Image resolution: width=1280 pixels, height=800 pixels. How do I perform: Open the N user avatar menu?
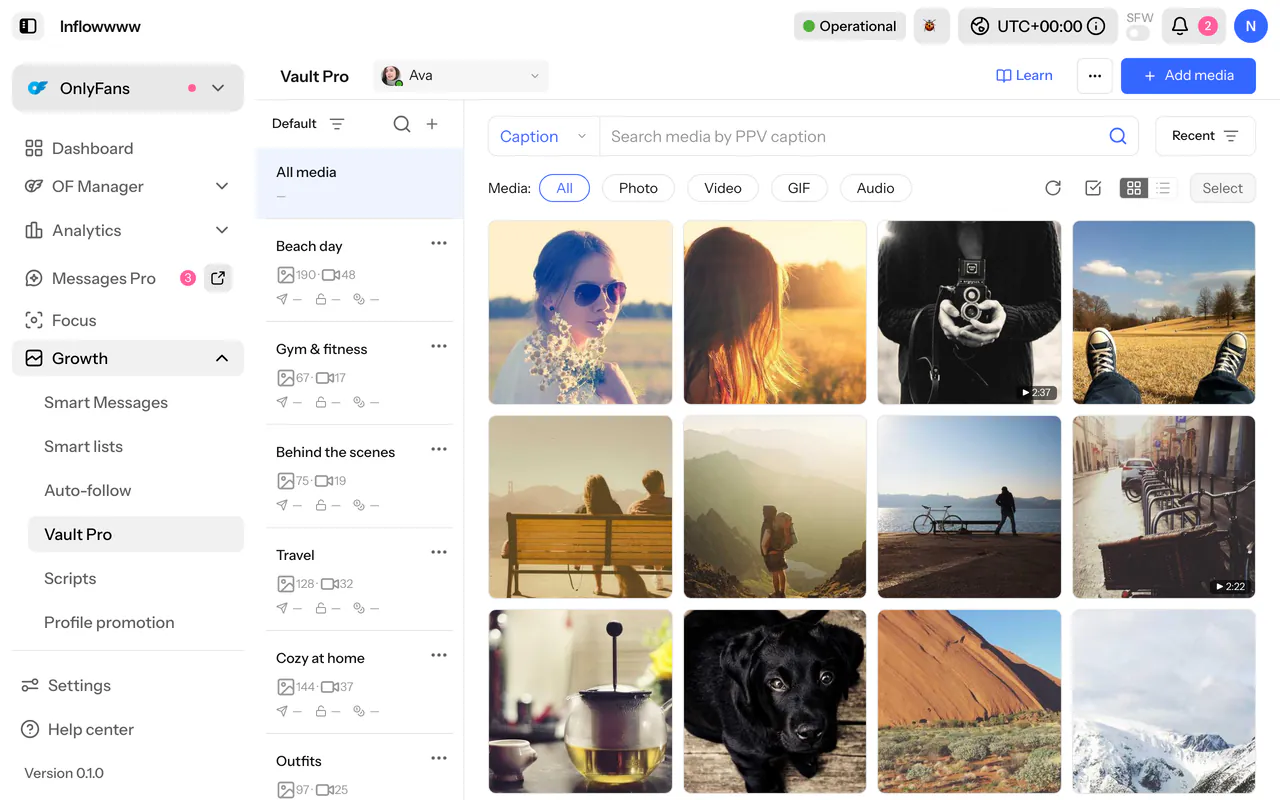1250,26
